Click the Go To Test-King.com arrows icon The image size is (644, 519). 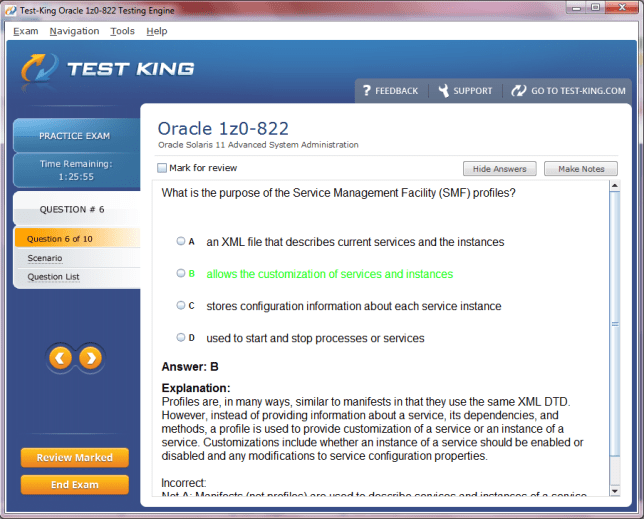519,91
